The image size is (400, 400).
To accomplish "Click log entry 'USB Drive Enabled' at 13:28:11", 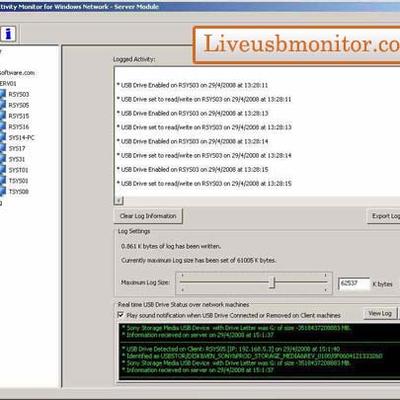I will pos(192,85).
